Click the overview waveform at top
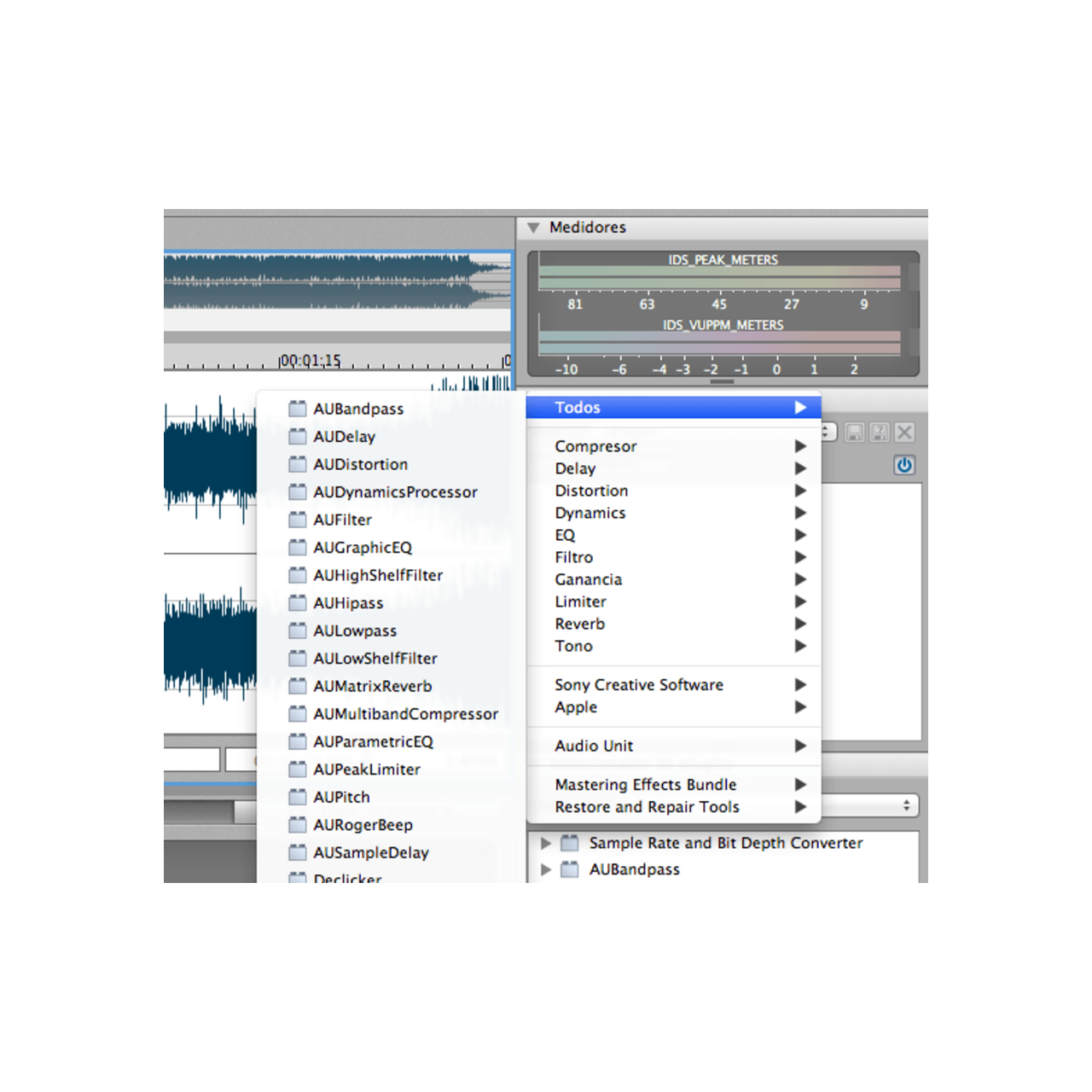 [337, 280]
